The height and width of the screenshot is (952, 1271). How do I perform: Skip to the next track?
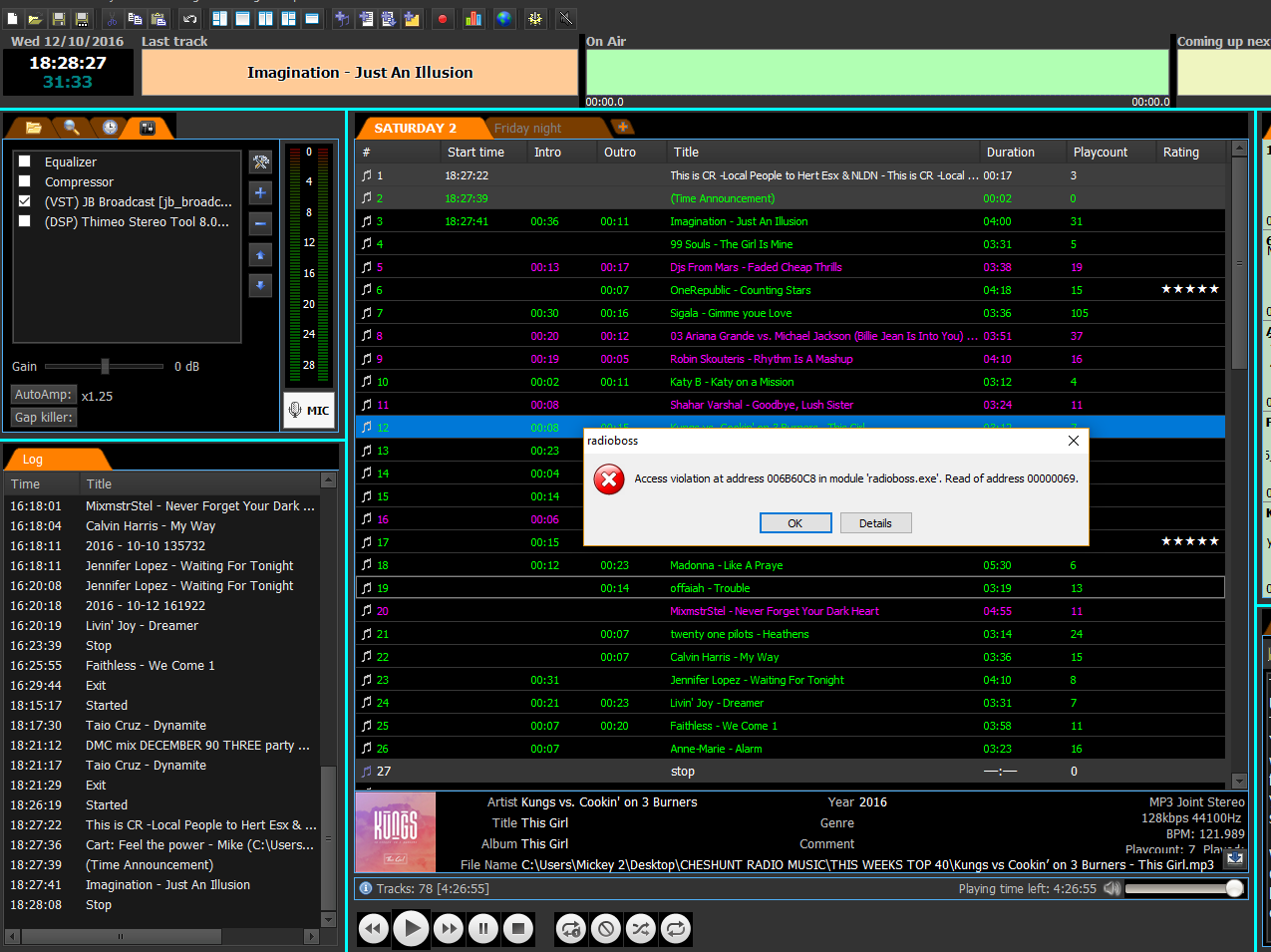(x=449, y=929)
